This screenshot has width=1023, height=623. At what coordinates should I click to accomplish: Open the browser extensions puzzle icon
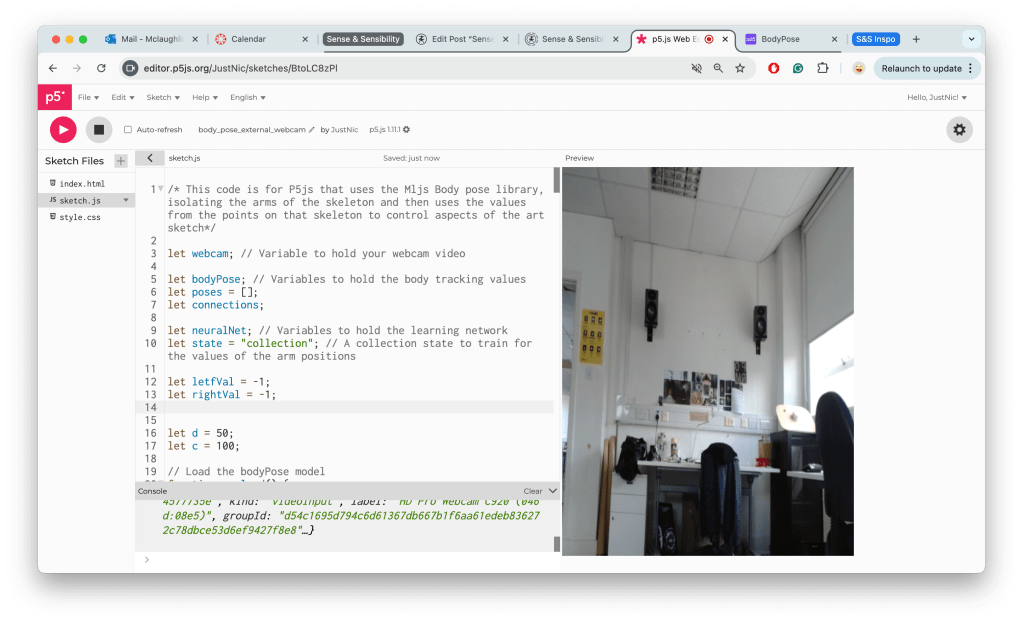tap(822, 68)
